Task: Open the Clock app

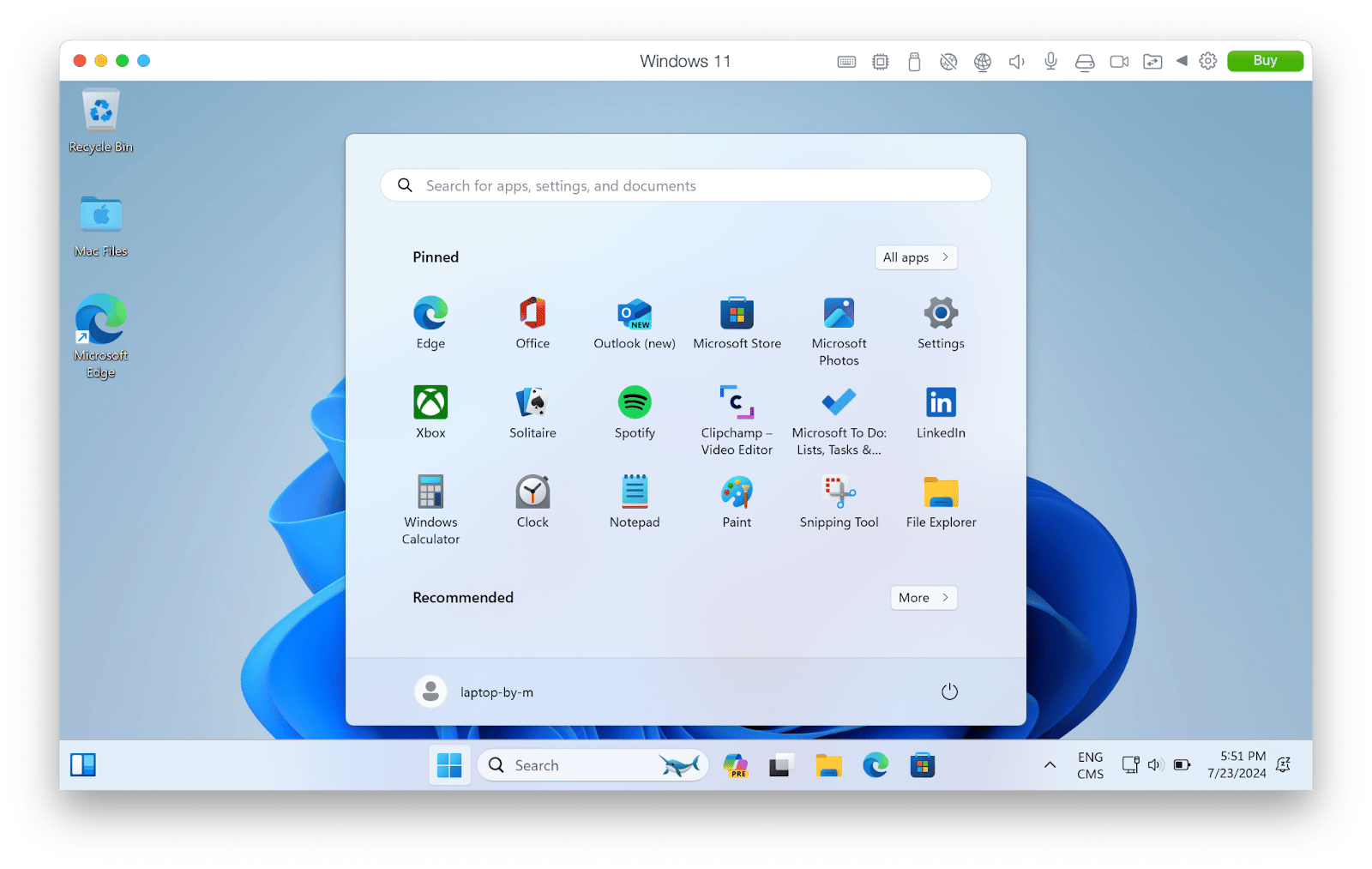Action: coord(533,501)
